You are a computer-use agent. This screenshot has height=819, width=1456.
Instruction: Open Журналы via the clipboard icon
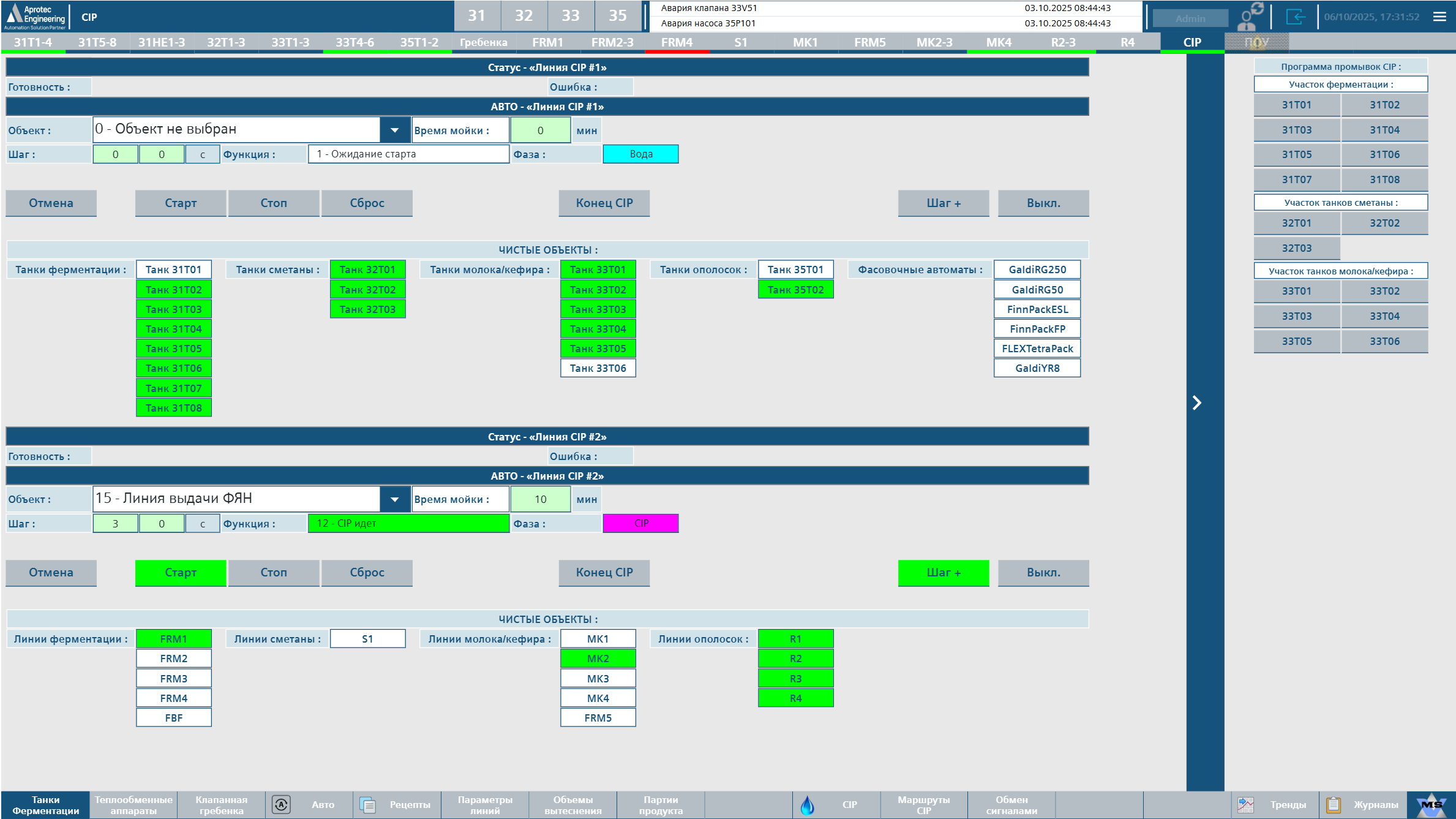coord(1334,804)
